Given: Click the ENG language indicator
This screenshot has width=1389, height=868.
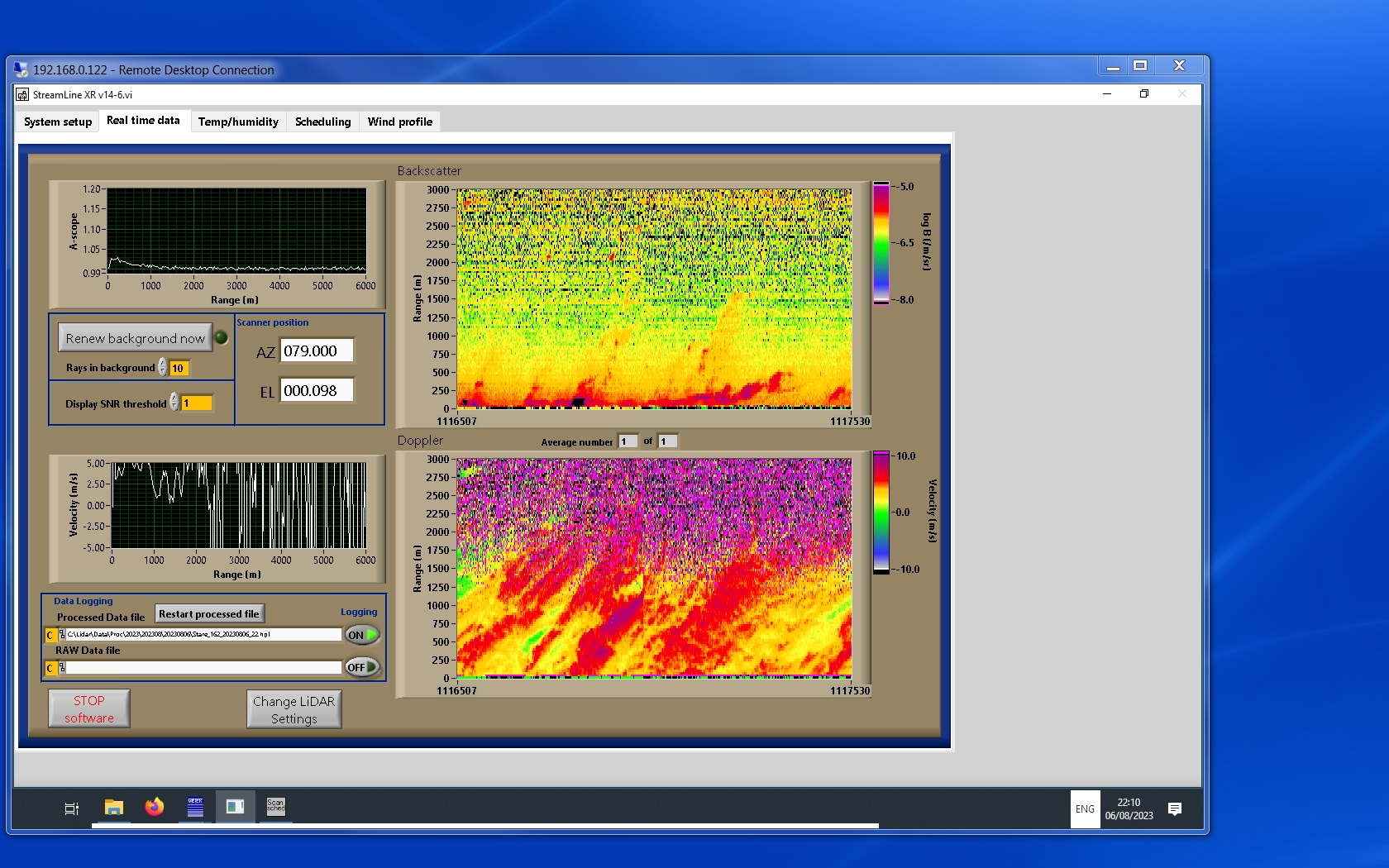Looking at the screenshot, I should pyautogui.click(x=1085, y=809).
